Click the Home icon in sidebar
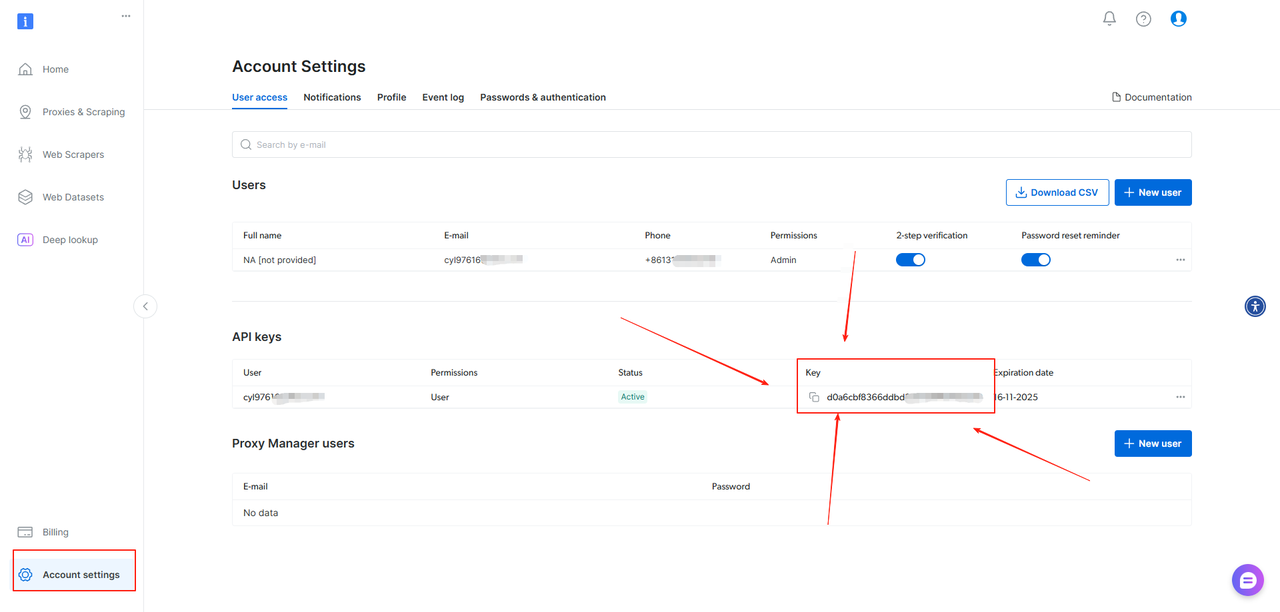 click(25, 69)
